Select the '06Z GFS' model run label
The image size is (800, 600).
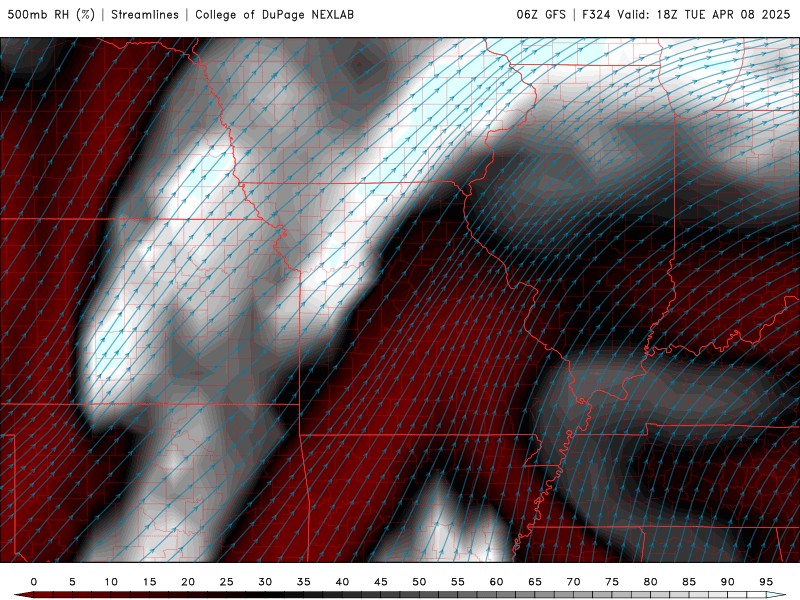[x=541, y=14]
